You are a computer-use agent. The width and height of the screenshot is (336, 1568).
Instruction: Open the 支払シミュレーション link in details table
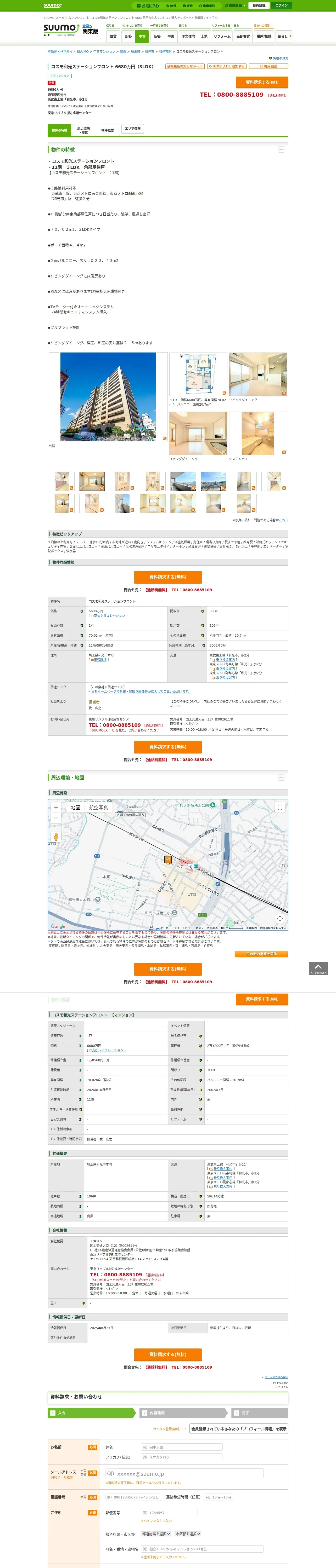point(110,616)
